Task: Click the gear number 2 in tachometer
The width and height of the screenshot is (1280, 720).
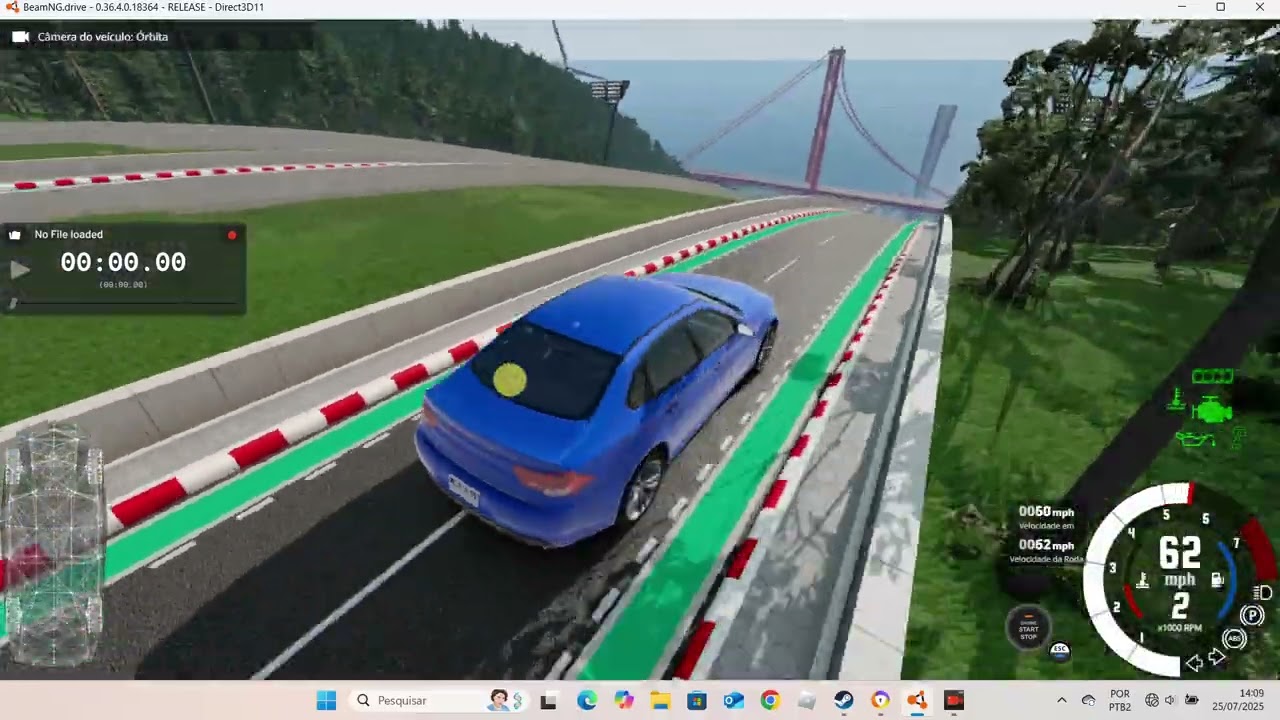Action: click(1180, 606)
